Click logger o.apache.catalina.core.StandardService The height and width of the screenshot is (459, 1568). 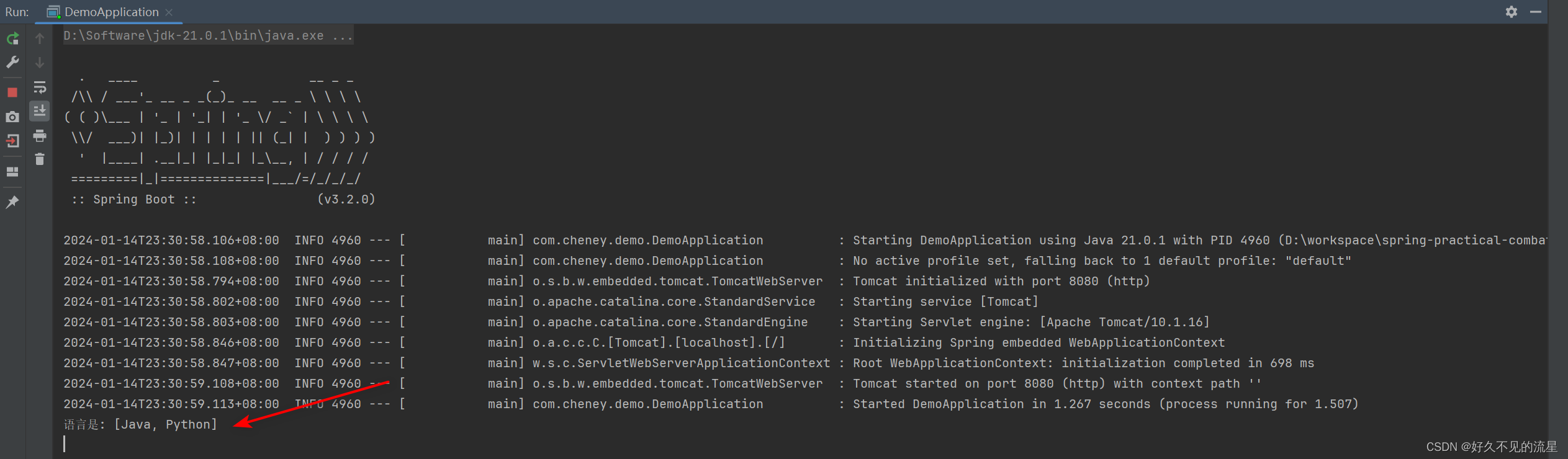coord(674,301)
